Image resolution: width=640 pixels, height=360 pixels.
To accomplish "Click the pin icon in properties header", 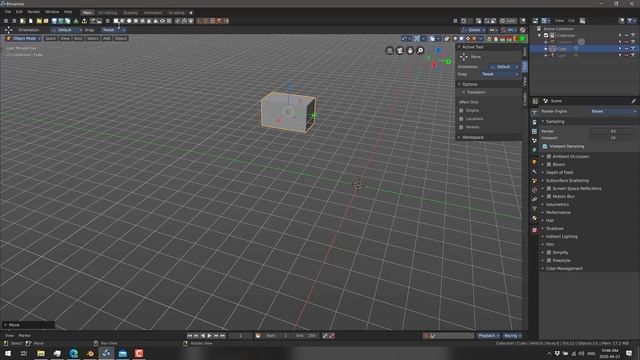I will click(x=633, y=101).
